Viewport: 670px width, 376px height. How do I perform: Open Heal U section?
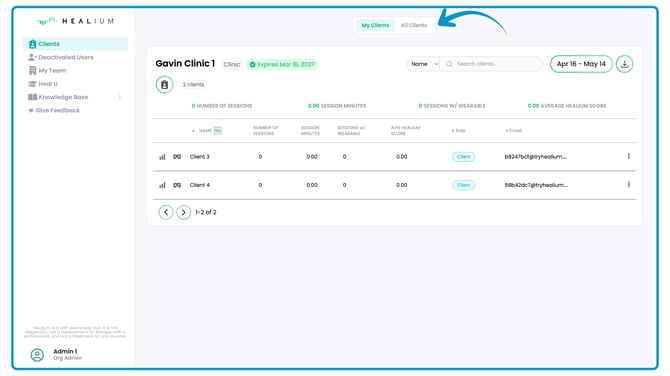click(43, 84)
